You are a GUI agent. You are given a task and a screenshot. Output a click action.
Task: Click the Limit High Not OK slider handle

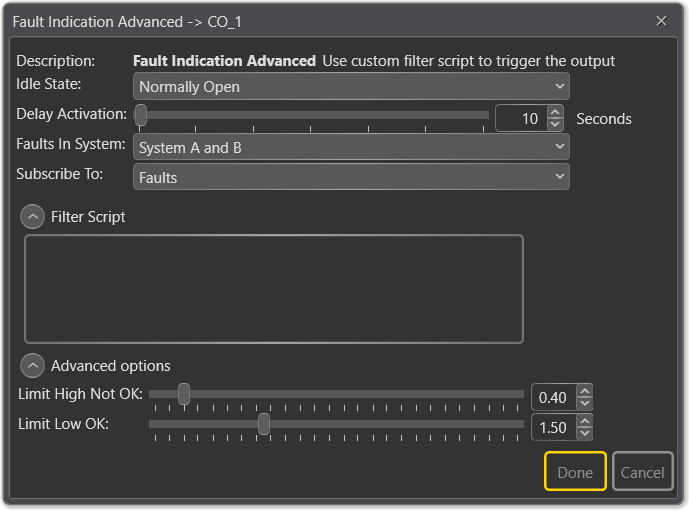[184, 394]
